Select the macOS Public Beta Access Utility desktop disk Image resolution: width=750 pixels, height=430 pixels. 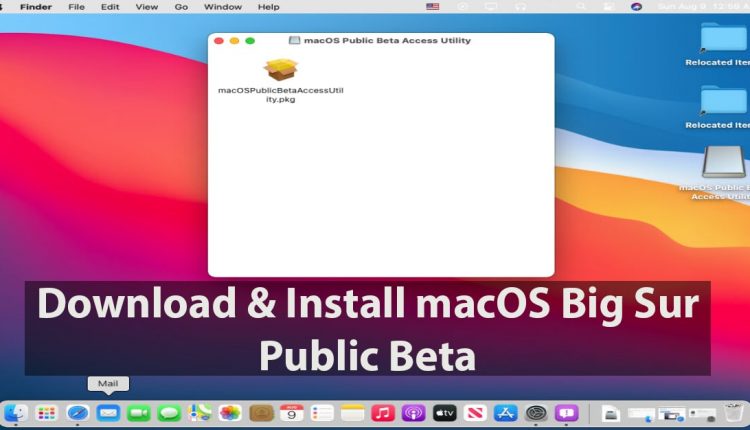click(x=723, y=162)
